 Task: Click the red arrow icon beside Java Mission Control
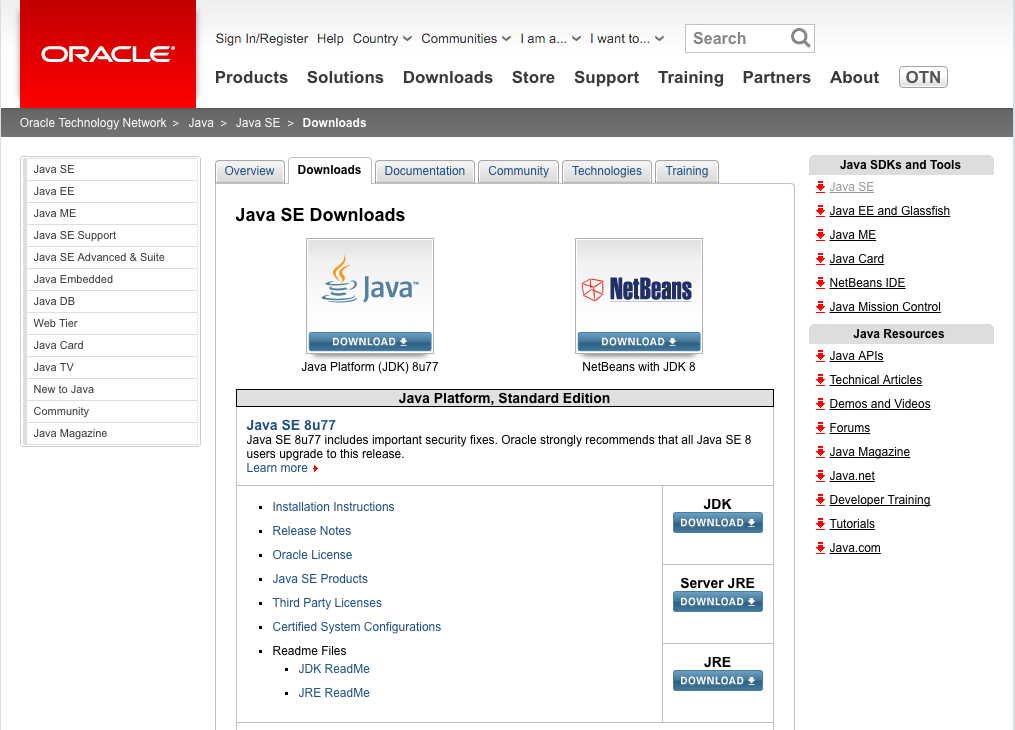pyautogui.click(x=820, y=307)
